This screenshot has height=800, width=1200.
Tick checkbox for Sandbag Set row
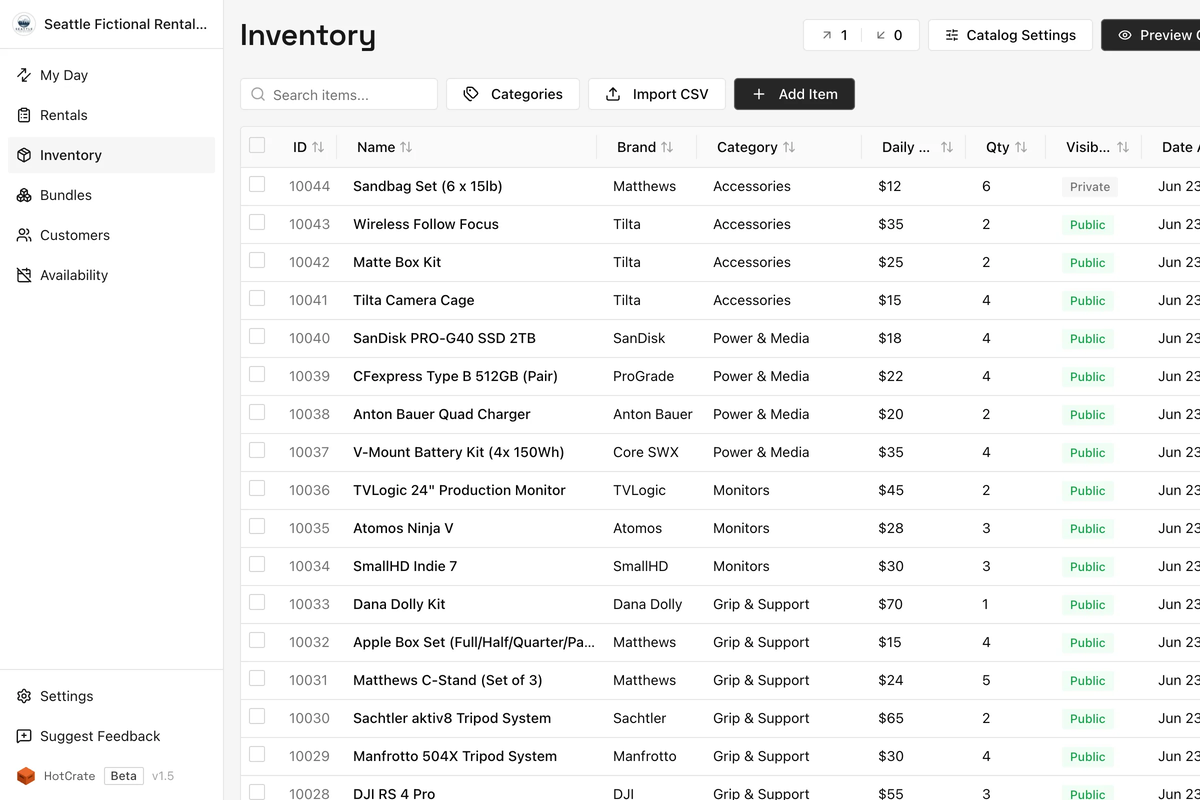coord(257,184)
